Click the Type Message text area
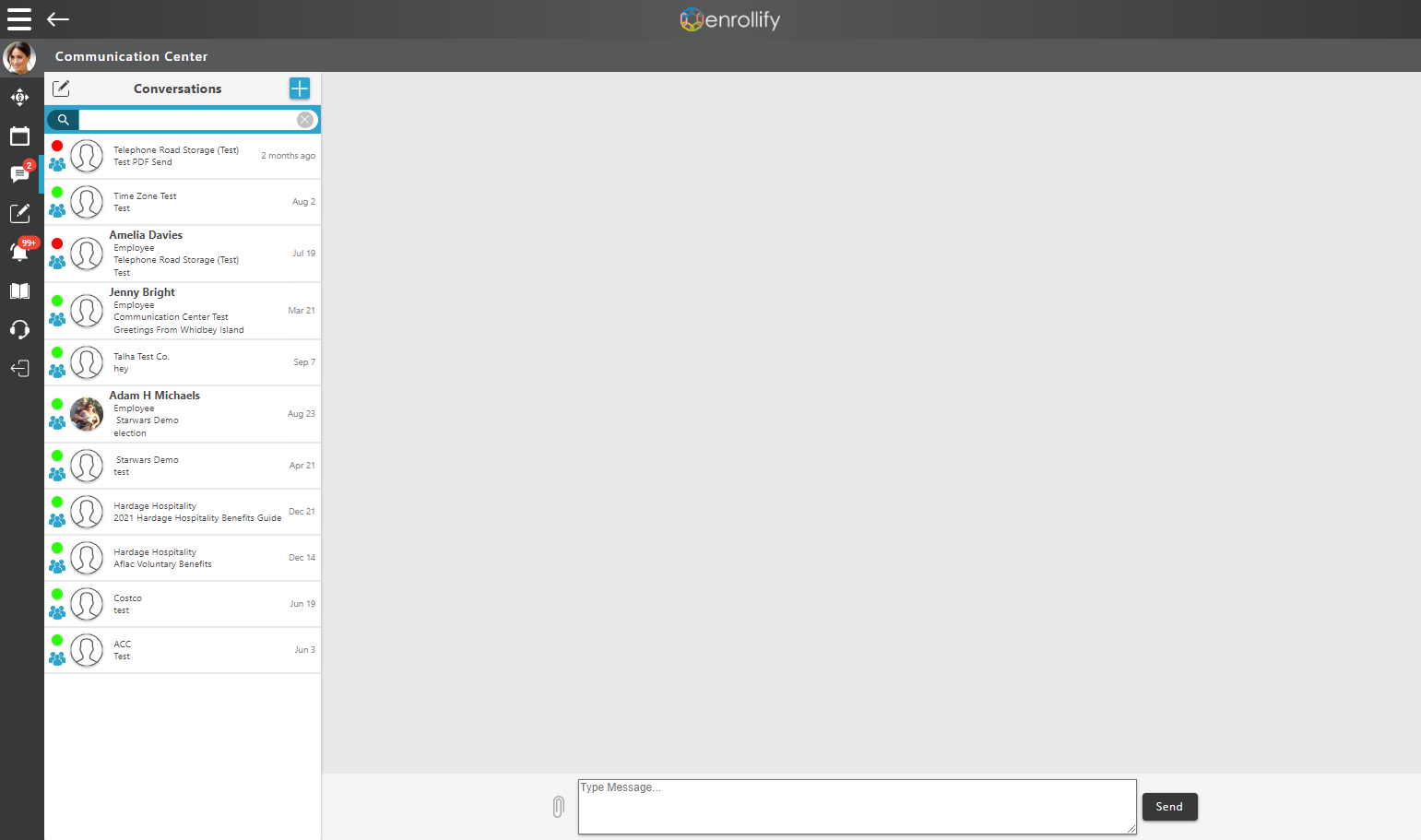This screenshot has width=1421, height=840. pyautogui.click(x=858, y=807)
